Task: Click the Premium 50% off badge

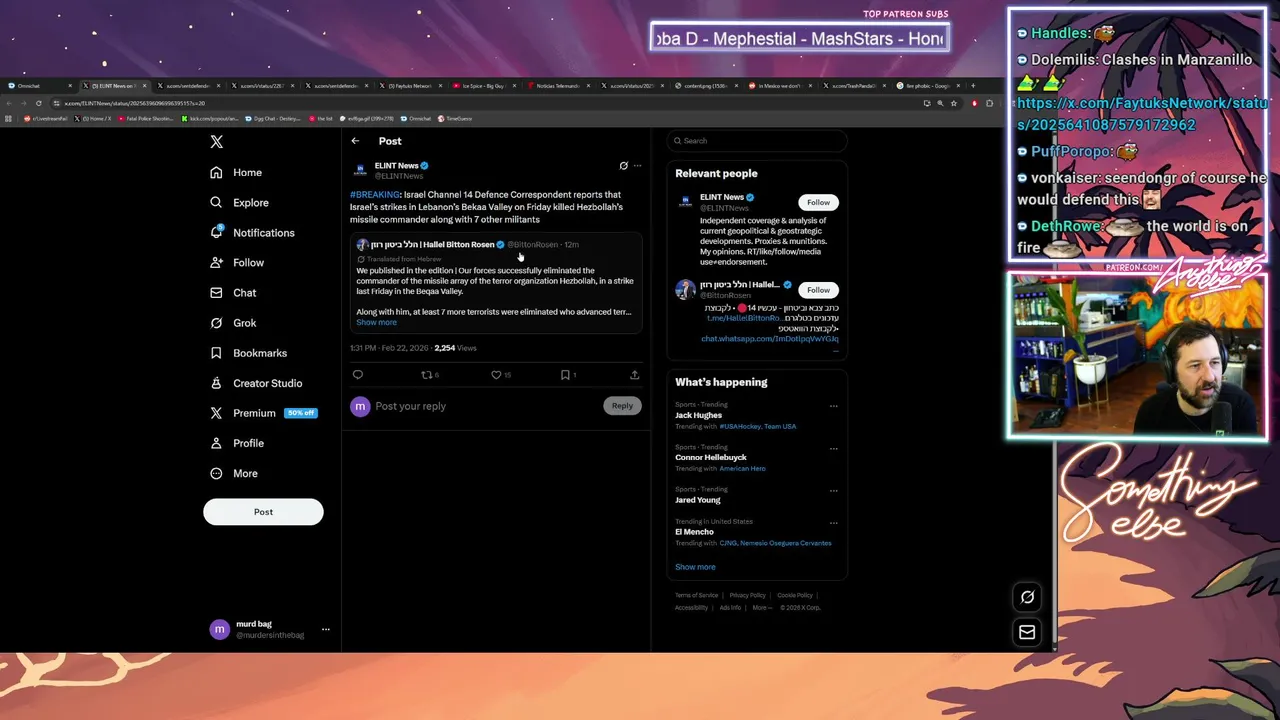Action: (x=300, y=413)
